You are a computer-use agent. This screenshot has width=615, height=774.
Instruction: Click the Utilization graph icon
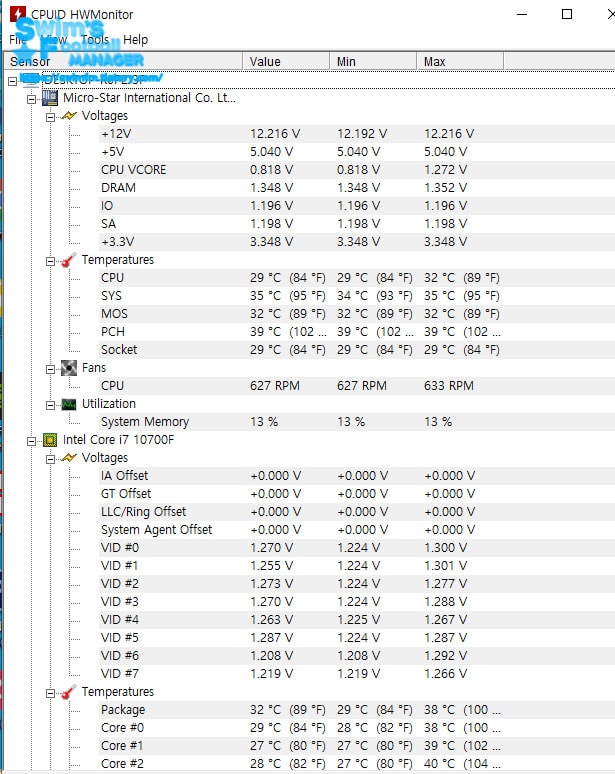point(69,404)
